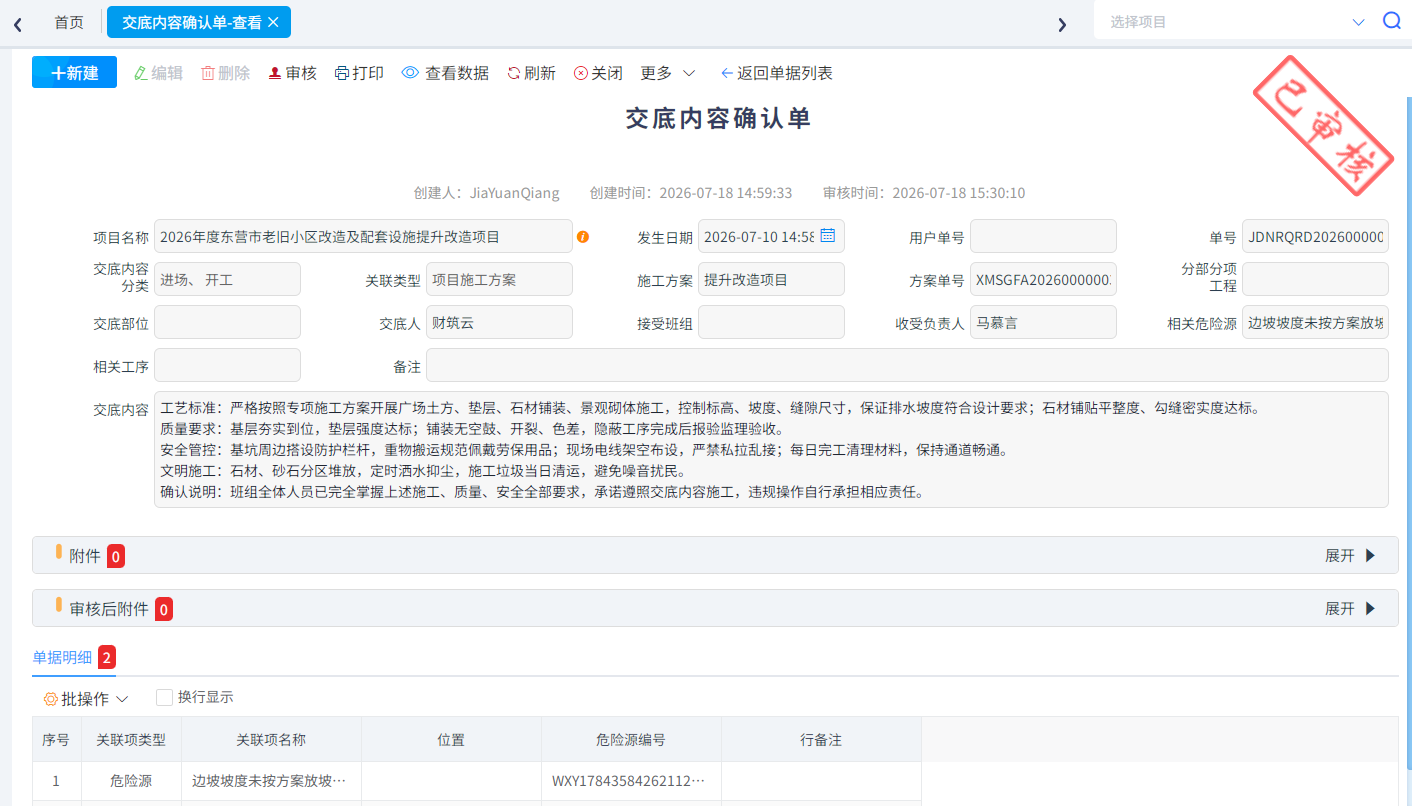
Task: Click the WXY17843584262112 cell
Action: (x=631, y=781)
